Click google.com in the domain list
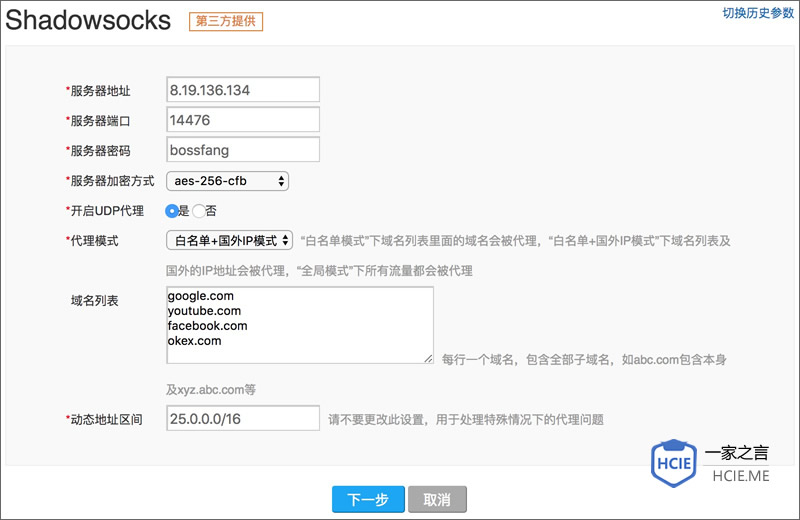The height and width of the screenshot is (520, 800). pos(201,296)
